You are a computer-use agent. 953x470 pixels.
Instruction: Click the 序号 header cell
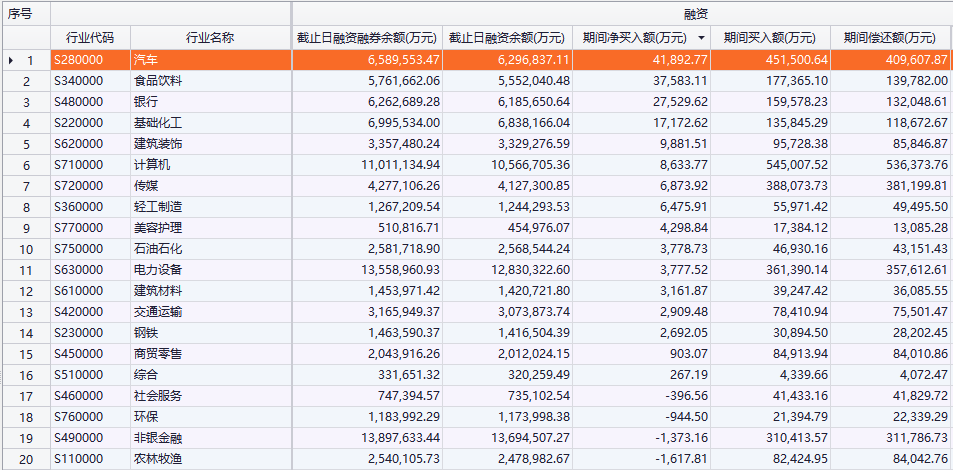pos(22,13)
